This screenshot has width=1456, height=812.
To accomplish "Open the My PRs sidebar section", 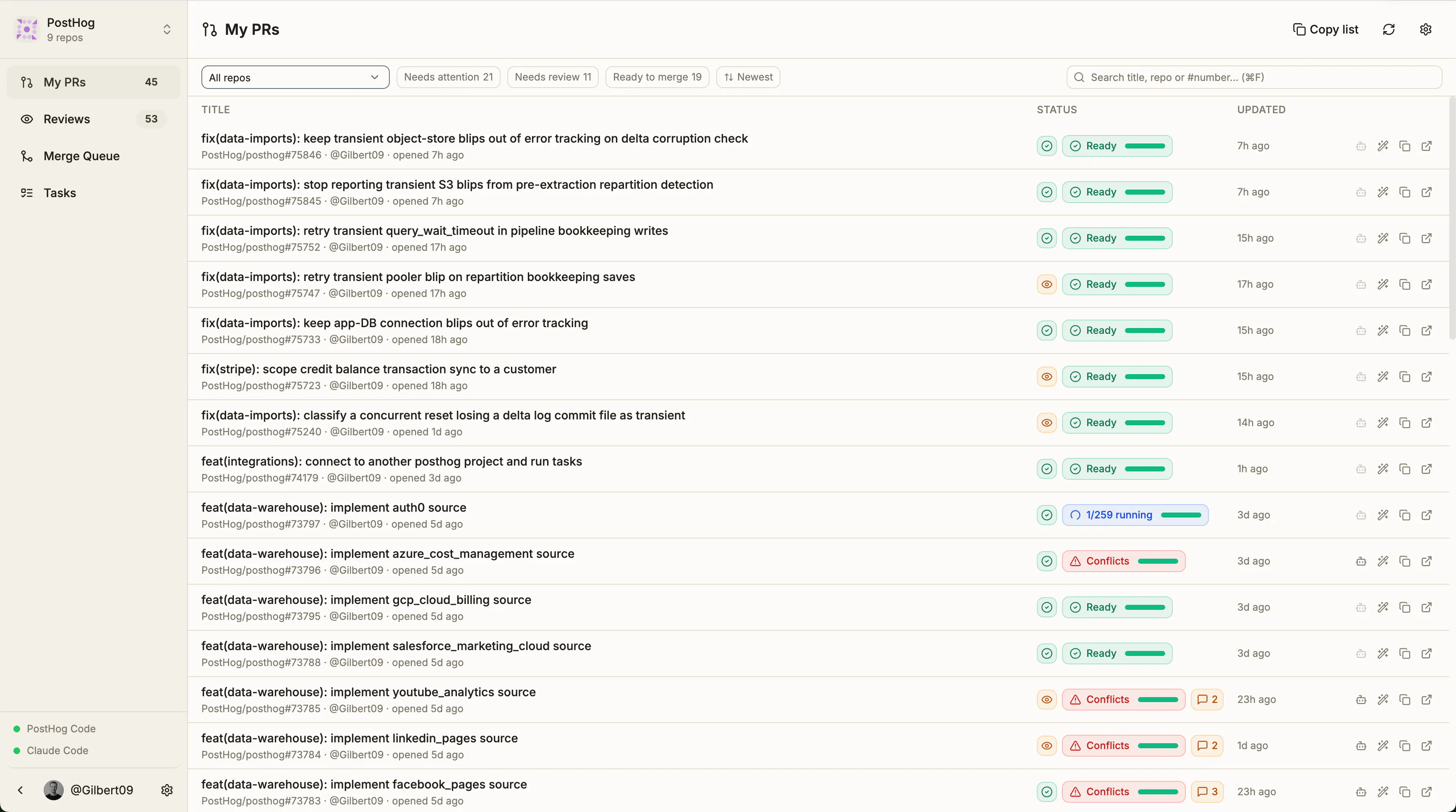I will 93,82.
